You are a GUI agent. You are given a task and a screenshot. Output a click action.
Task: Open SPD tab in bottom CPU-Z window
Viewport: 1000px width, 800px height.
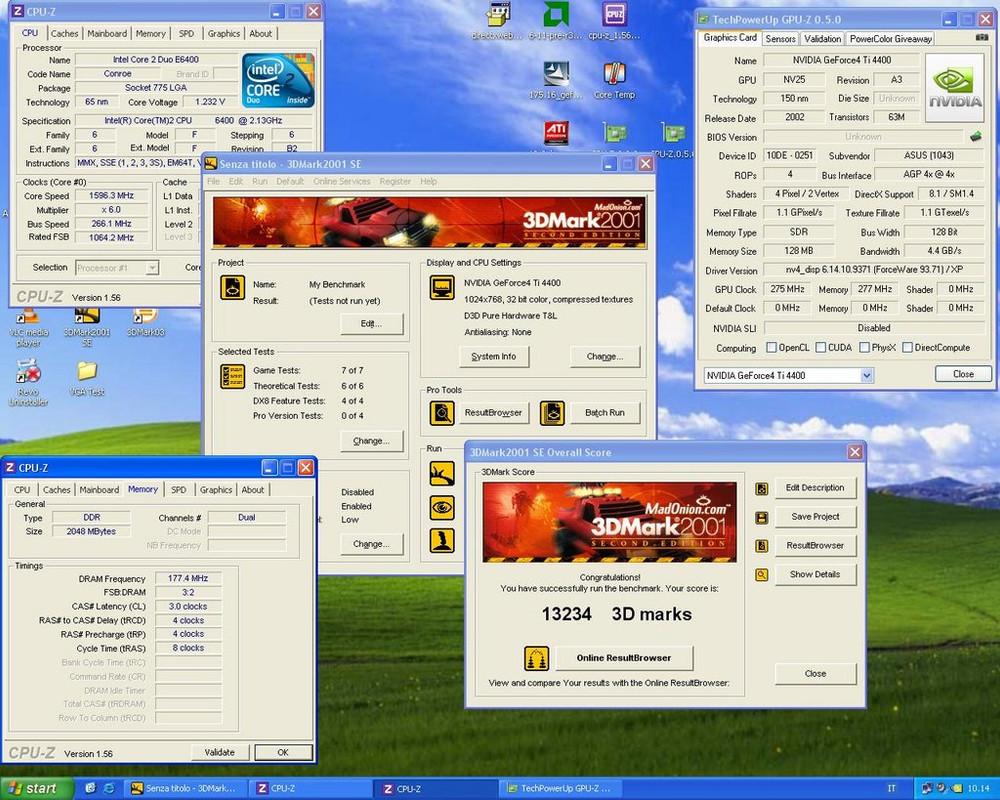pos(179,490)
